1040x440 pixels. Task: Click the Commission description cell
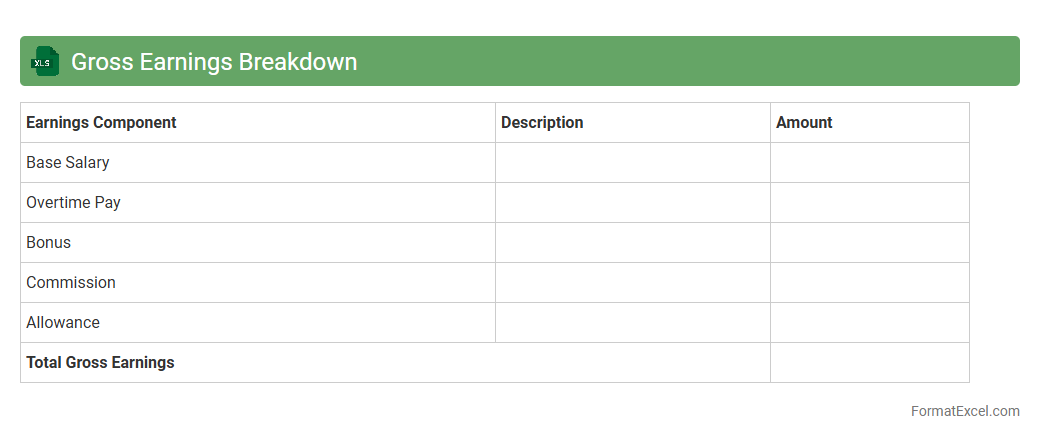632,282
